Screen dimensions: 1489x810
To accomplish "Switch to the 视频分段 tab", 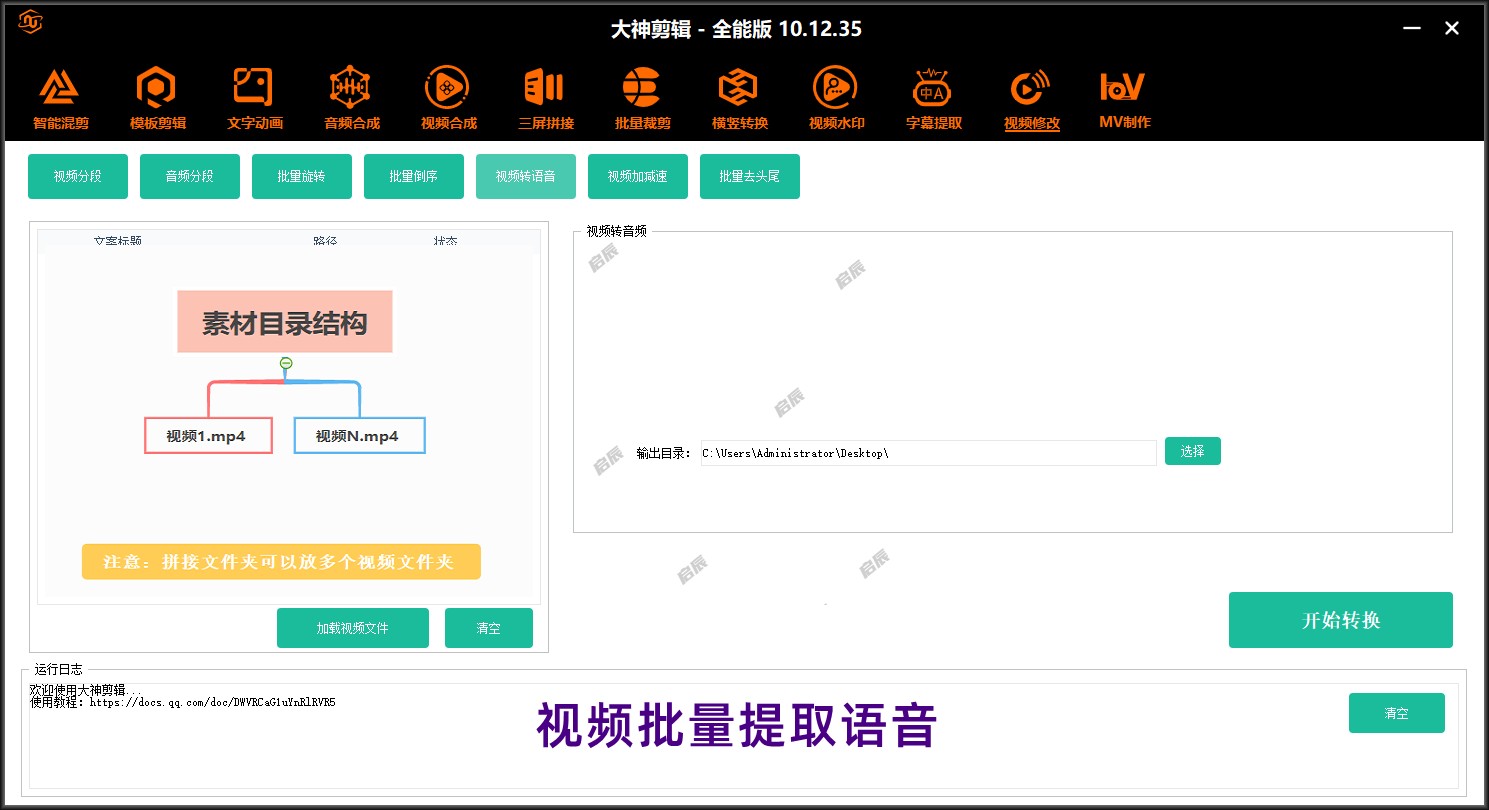I will pyautogui.click(x=78, y=176).
